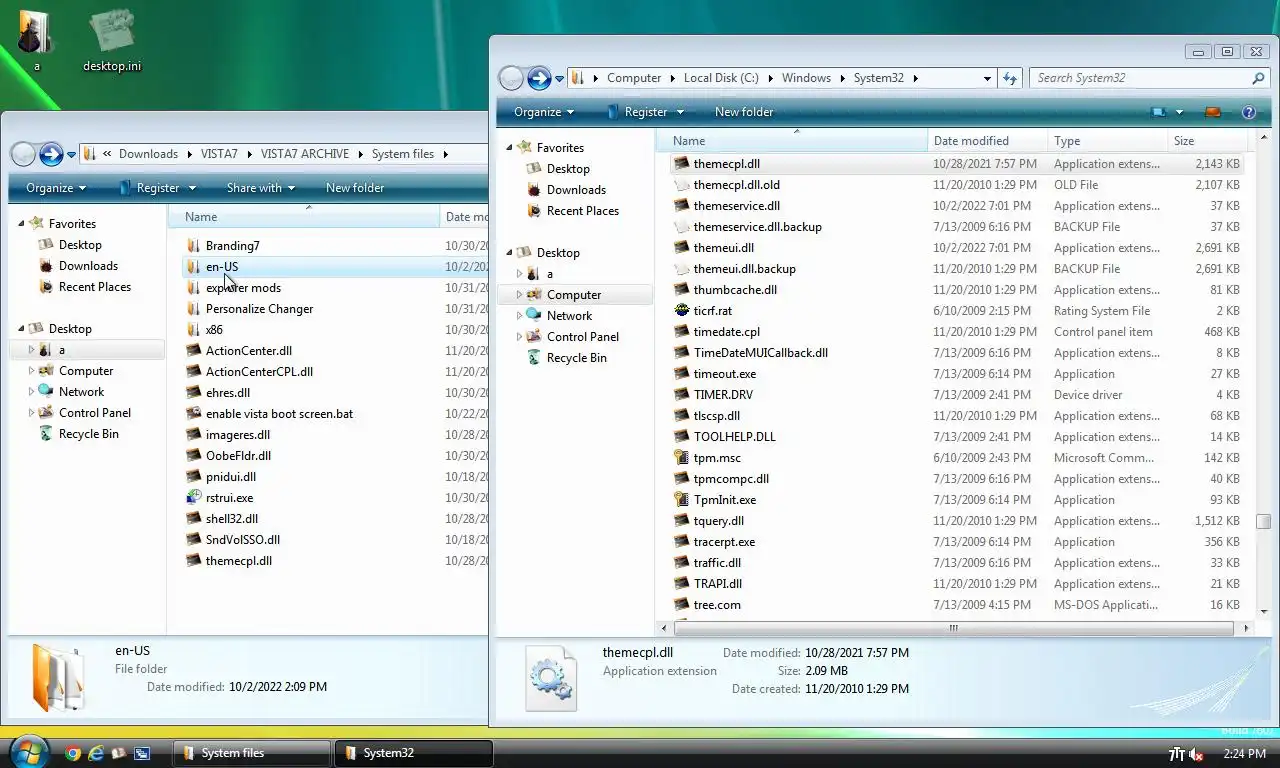Click the System32 vertical scrollbar thumb
Viewport: 1280px width, 768px height.
tap(1264, 521)
